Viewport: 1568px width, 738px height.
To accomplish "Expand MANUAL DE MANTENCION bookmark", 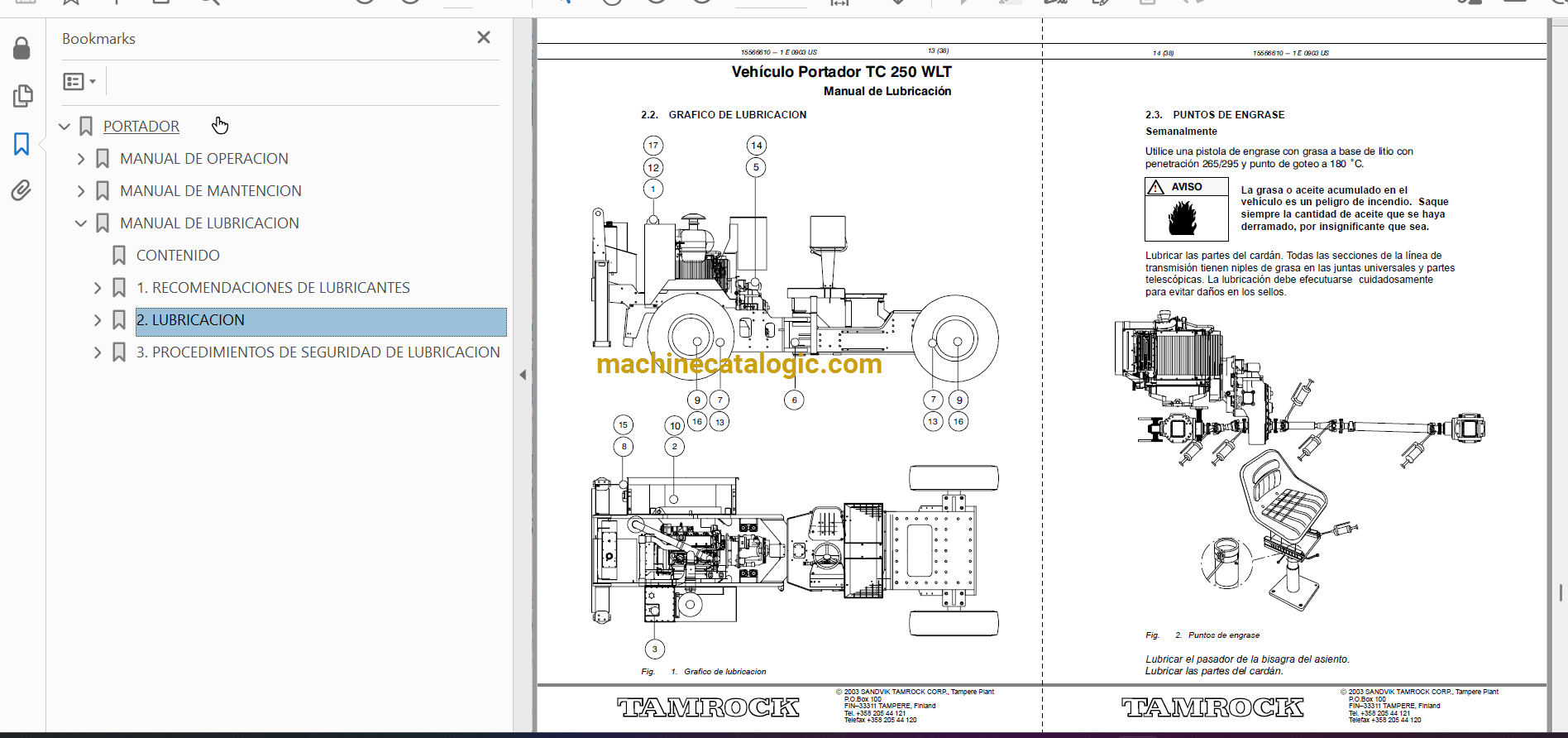I will pyautogui.click(x=81, y=191).
